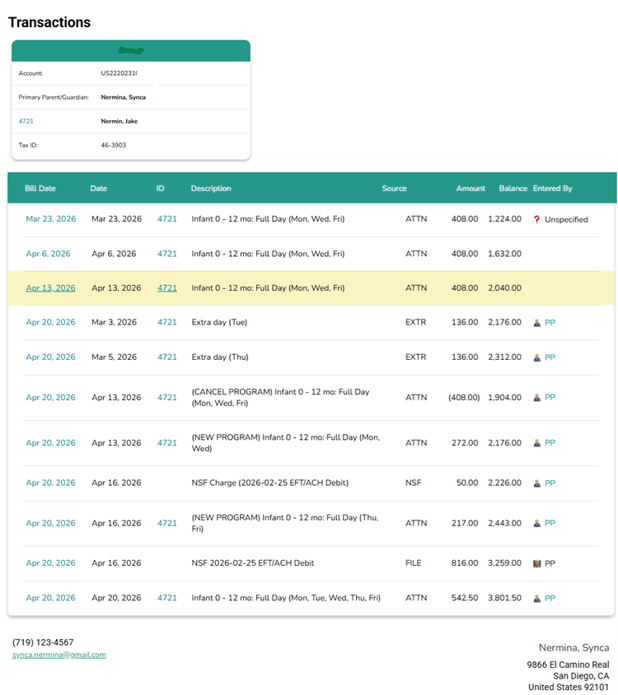Click the Description column header
Viewport: 618px width, 695px height.
pyautogui.click(x=211, y=188)
